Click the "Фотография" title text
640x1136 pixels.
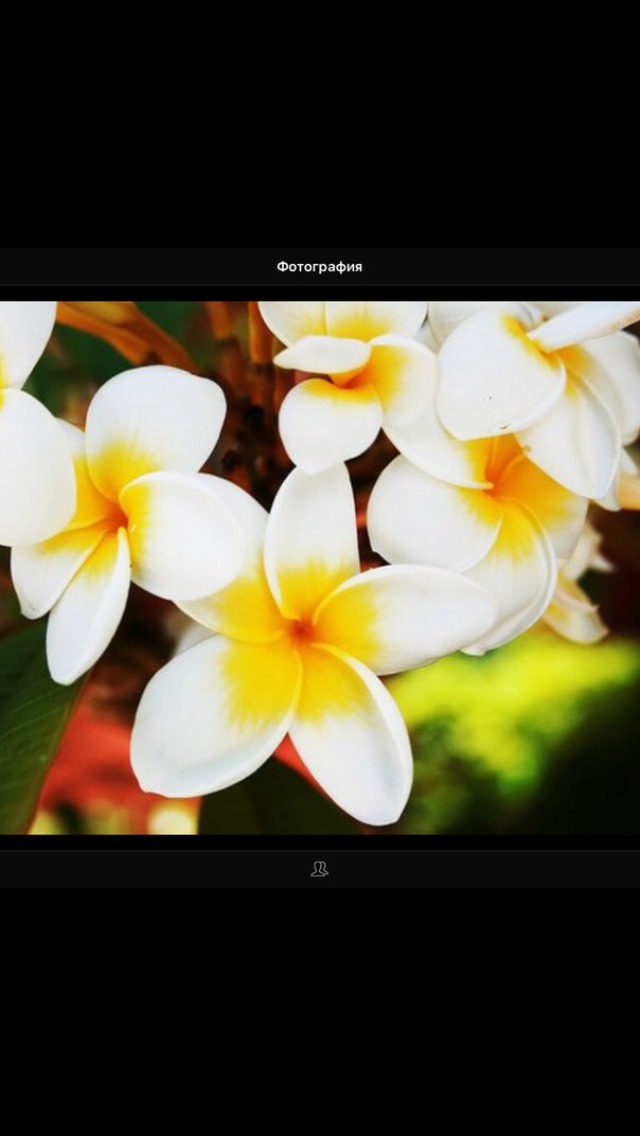[319, 267]
